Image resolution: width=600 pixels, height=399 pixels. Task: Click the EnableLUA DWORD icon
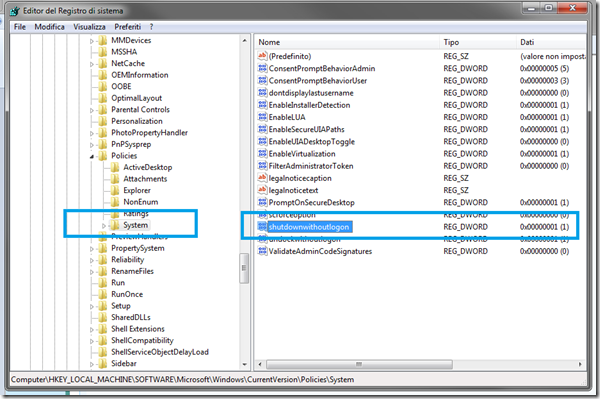click(x=262, y=117)
